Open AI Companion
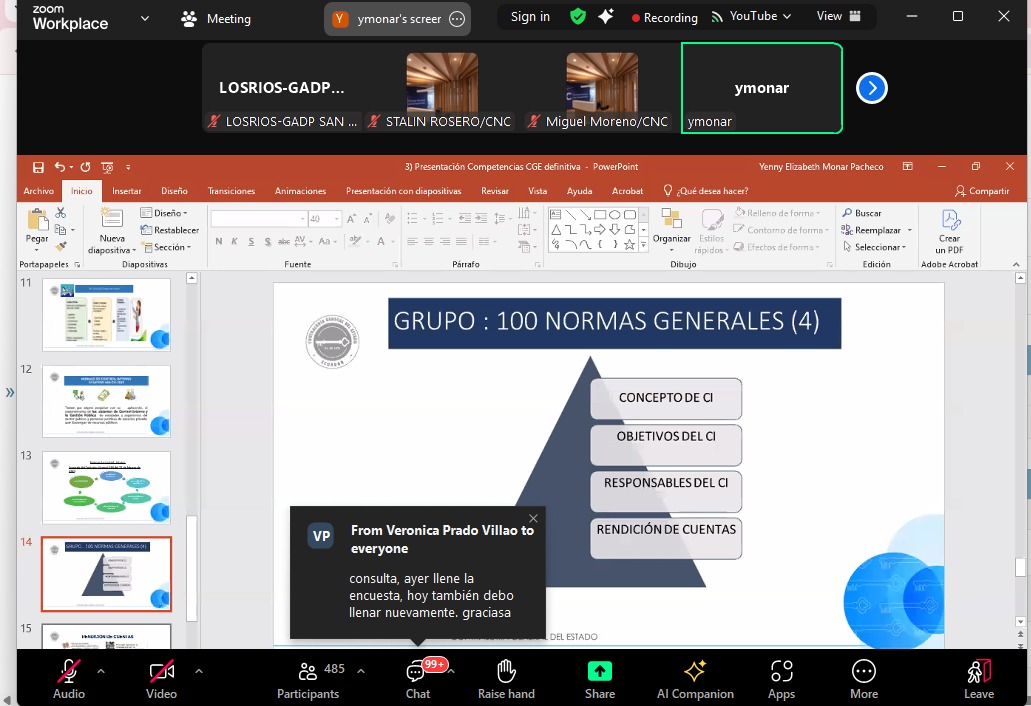 pos(695,672)
